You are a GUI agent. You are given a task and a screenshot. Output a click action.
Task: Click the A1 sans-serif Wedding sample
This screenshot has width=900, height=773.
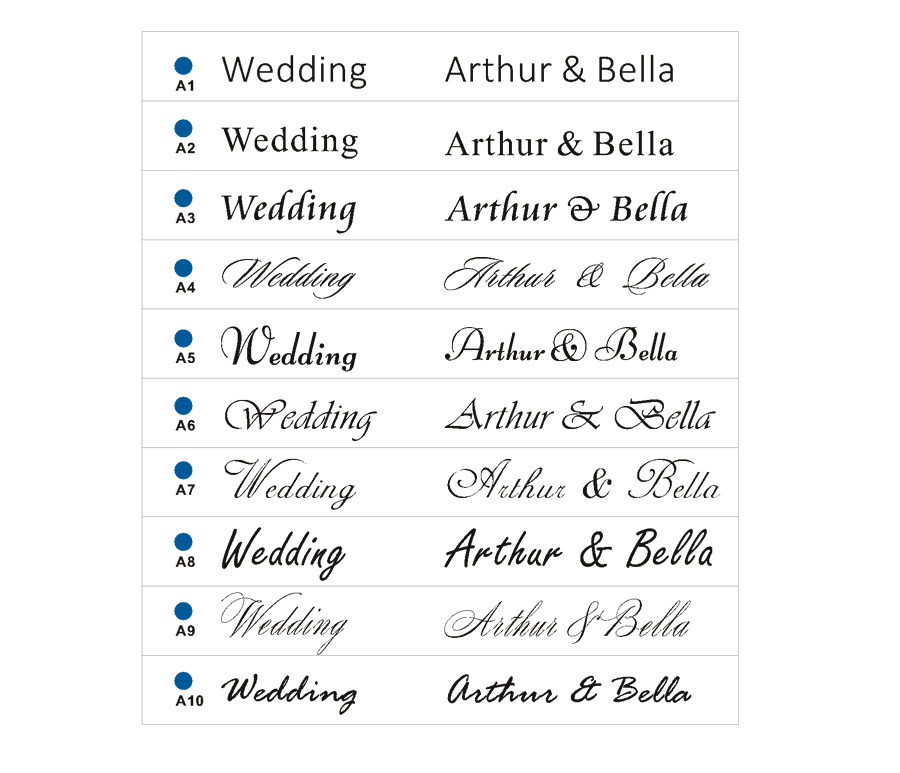point(294,71)
